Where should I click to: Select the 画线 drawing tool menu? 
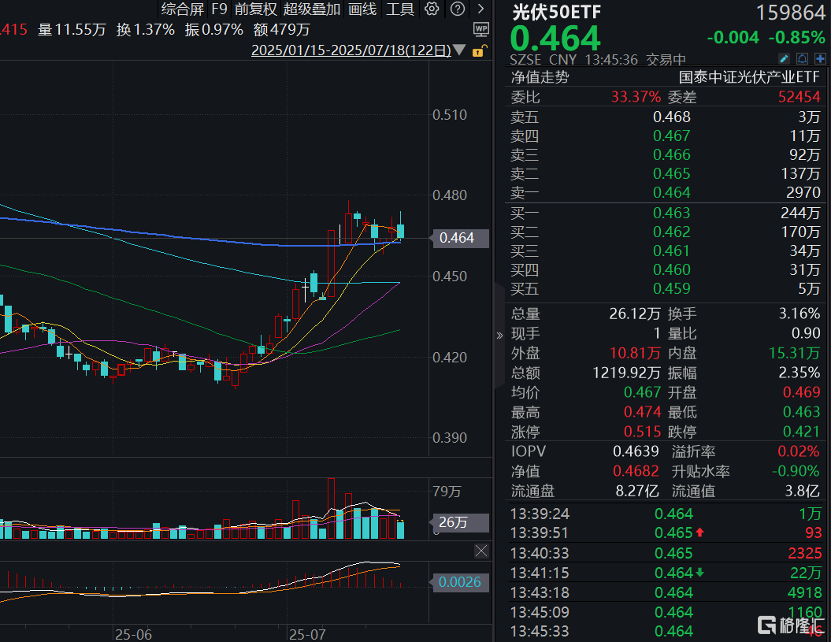point(362,9)
